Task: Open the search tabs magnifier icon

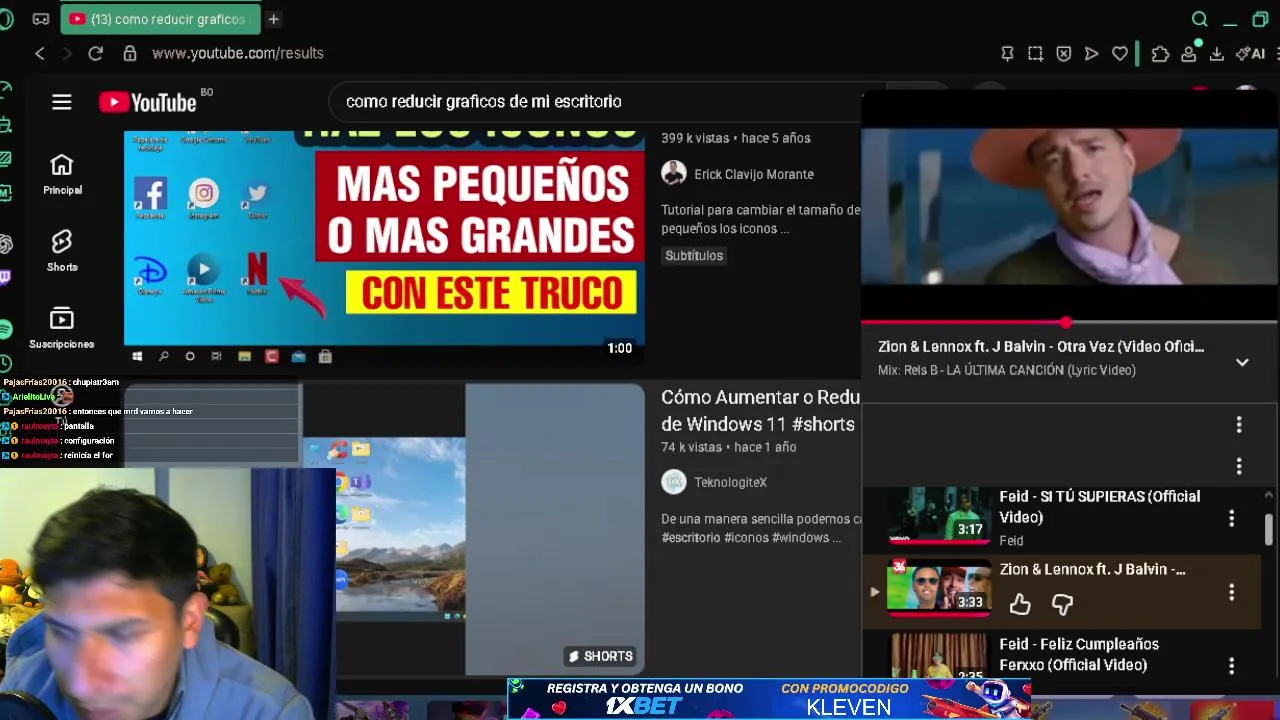Action: 1200,19
